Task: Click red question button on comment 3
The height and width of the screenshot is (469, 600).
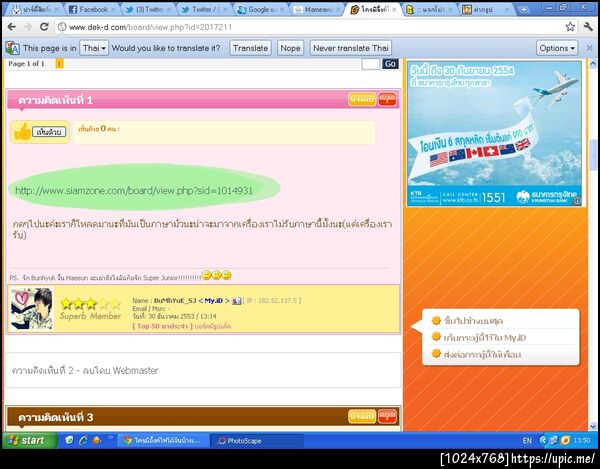Action: coord(387,416)
